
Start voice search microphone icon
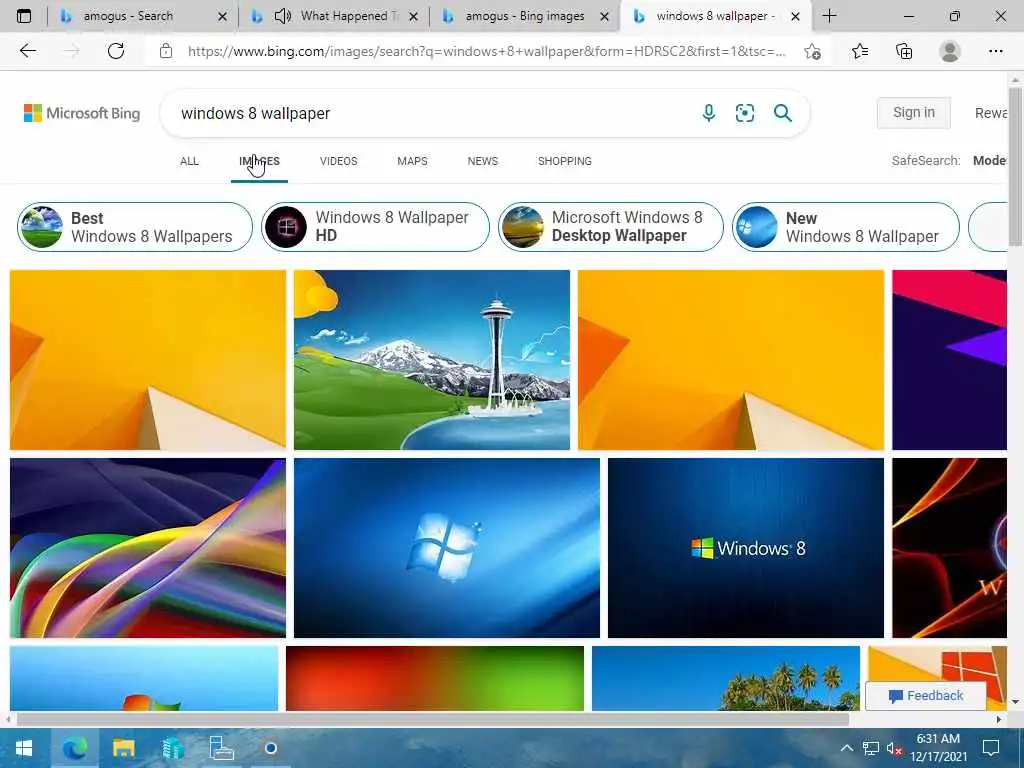pos(709,113)
